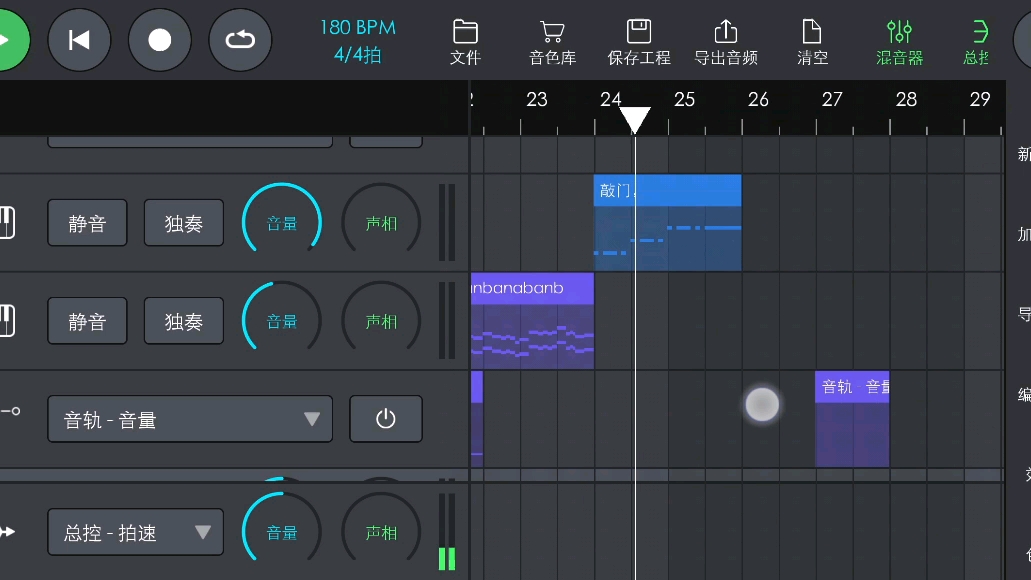Open the 总控 - 拍速 master dropdown

pos(135,532)
